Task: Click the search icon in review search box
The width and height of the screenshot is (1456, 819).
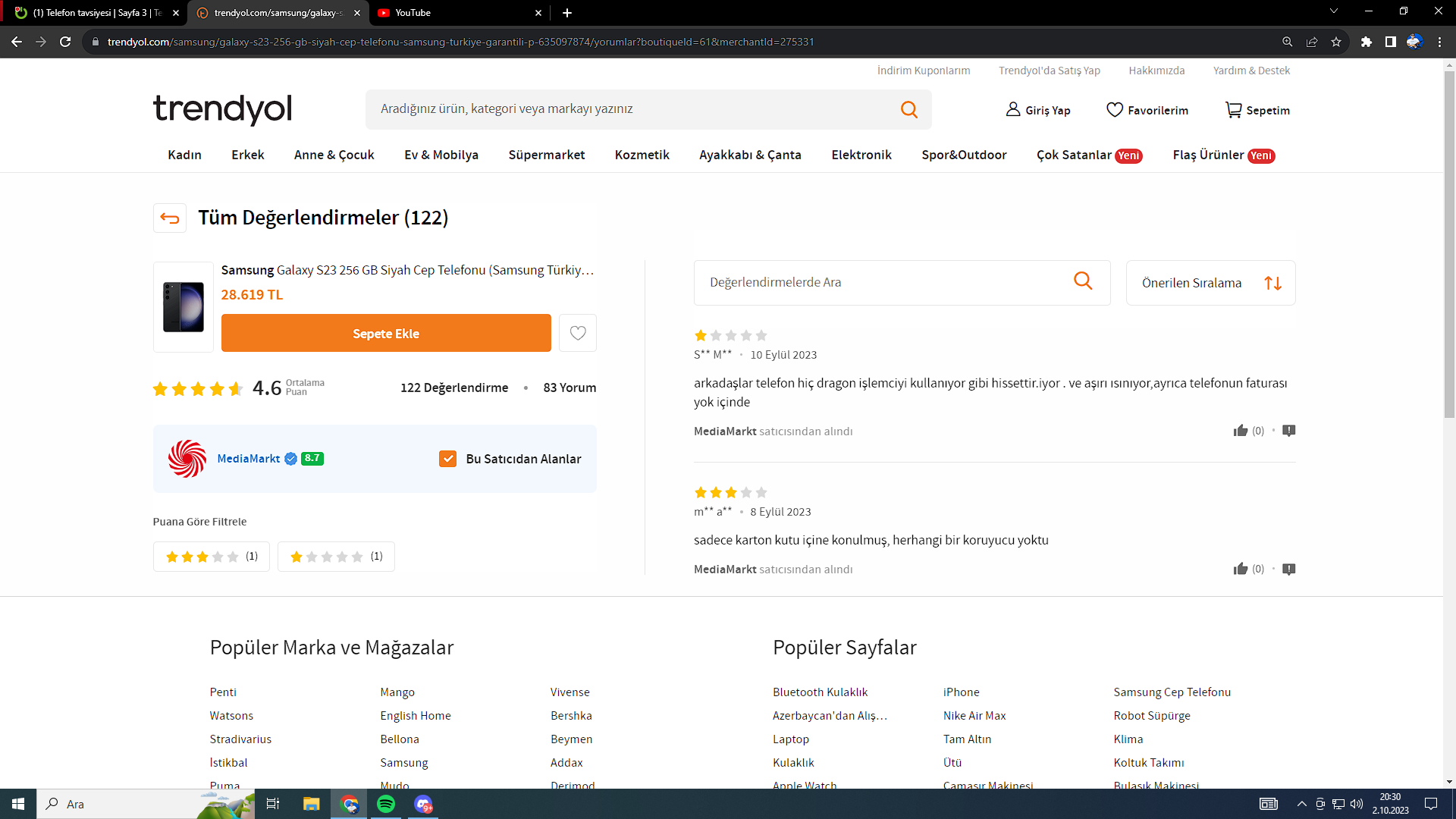Action: point(1083,281)
